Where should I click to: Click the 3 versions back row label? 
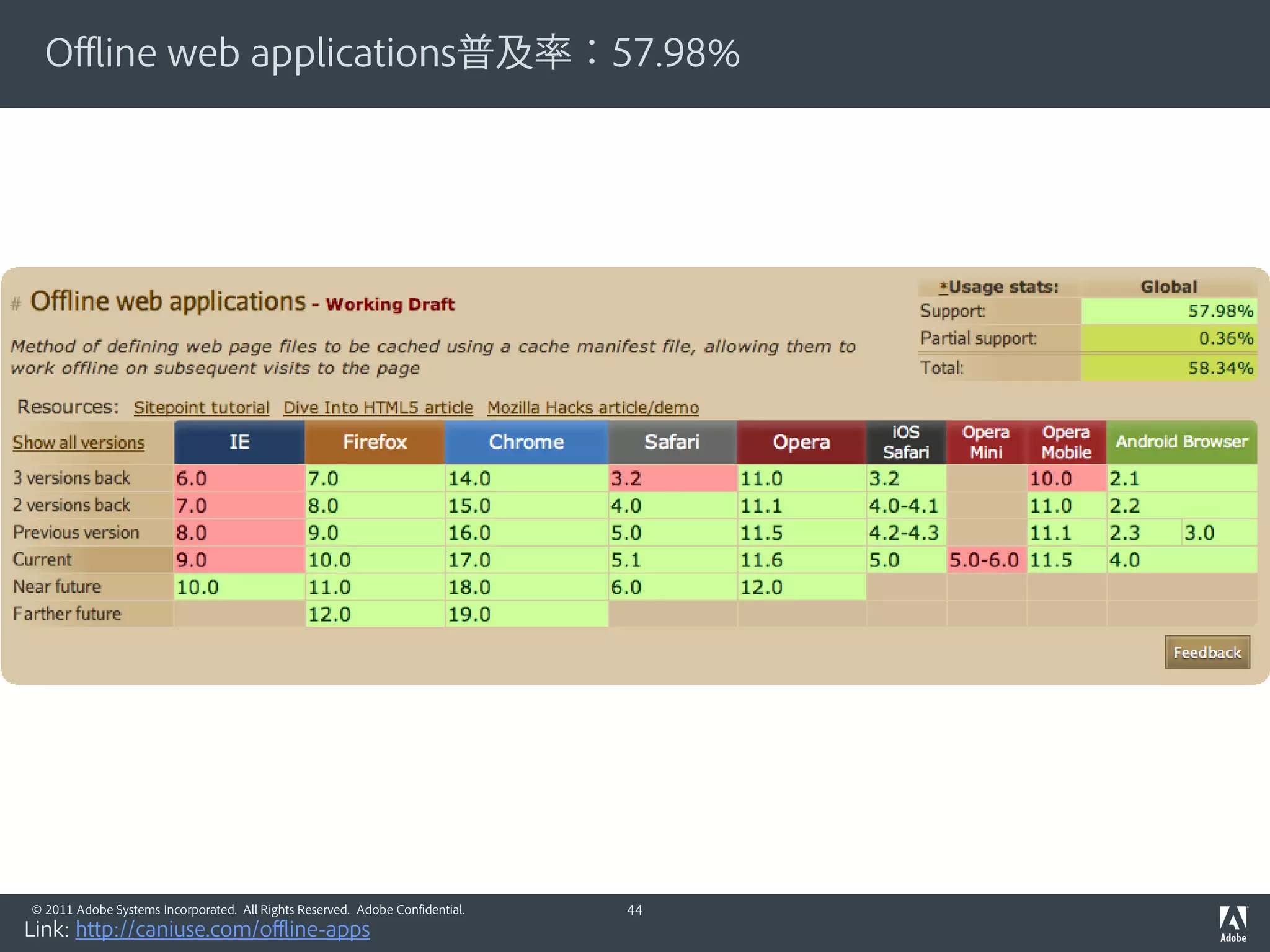71,478
